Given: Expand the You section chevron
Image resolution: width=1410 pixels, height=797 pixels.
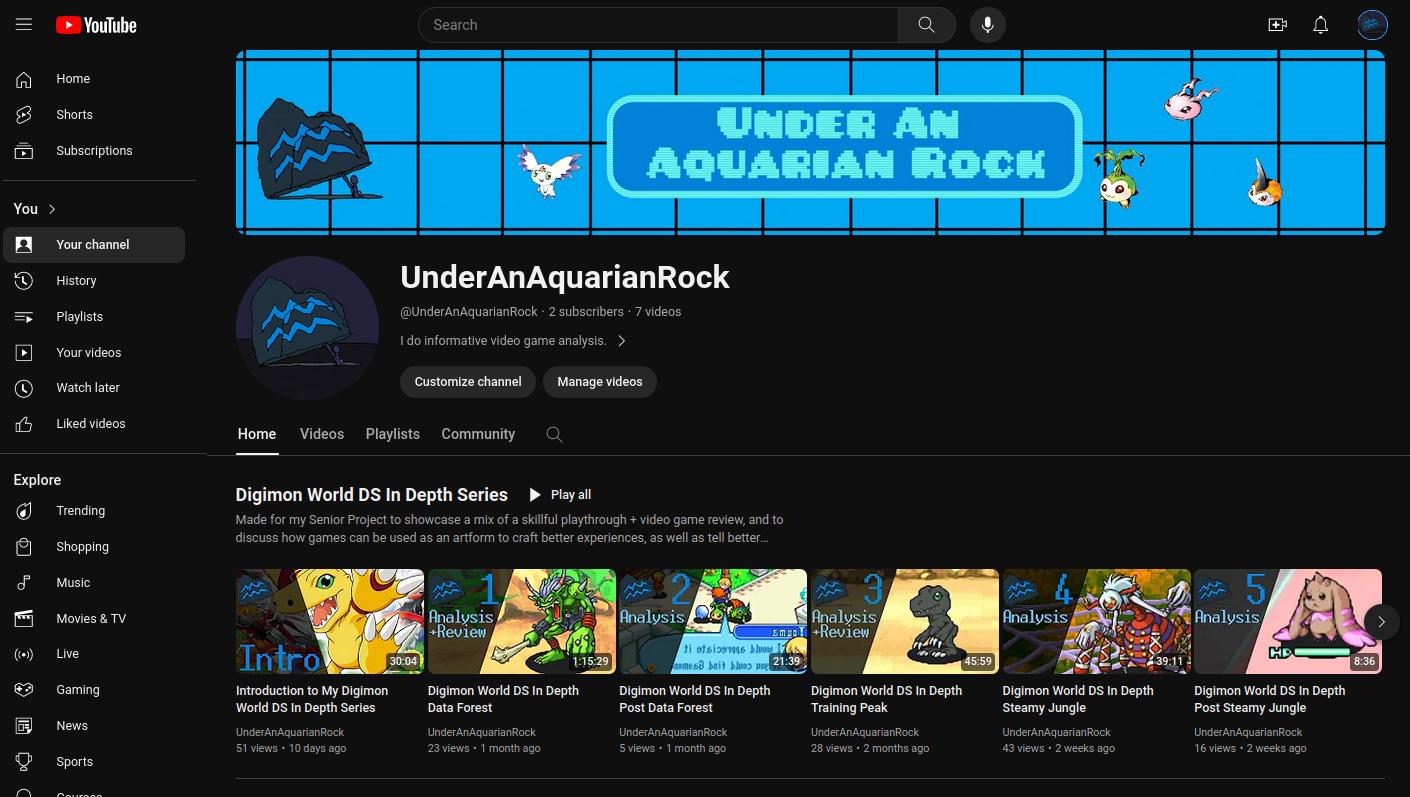Looking at the screenshot, I should point(52,209).
